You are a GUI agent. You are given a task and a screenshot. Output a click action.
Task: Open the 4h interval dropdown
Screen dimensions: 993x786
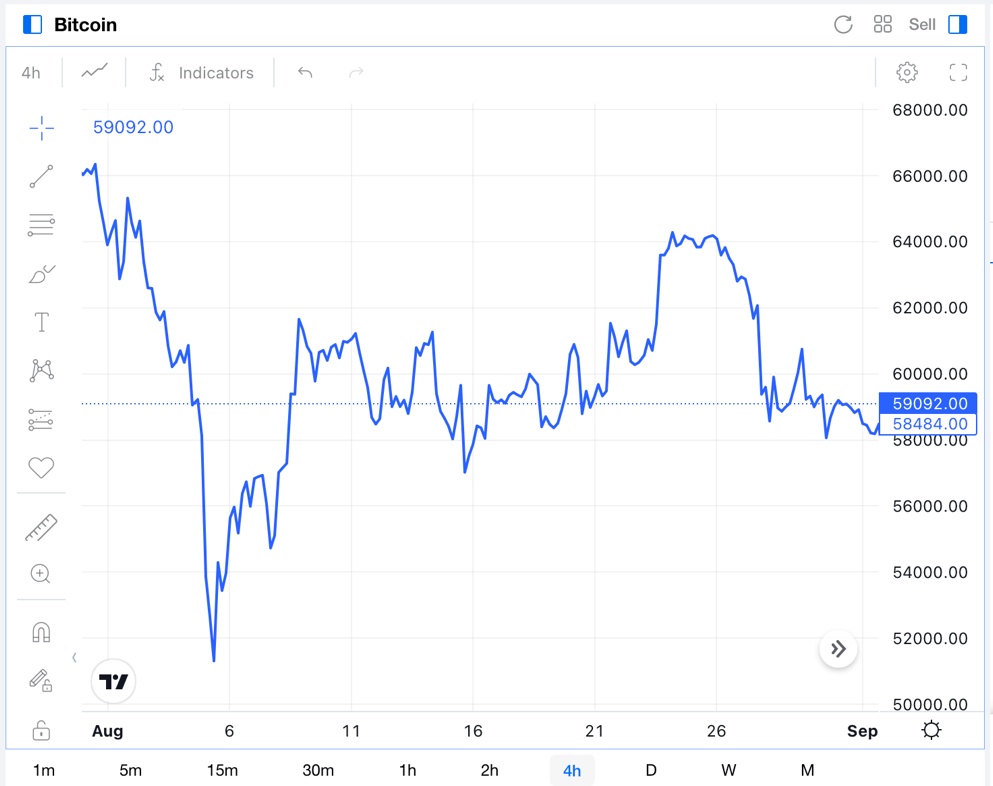click(x=31, y=73)
